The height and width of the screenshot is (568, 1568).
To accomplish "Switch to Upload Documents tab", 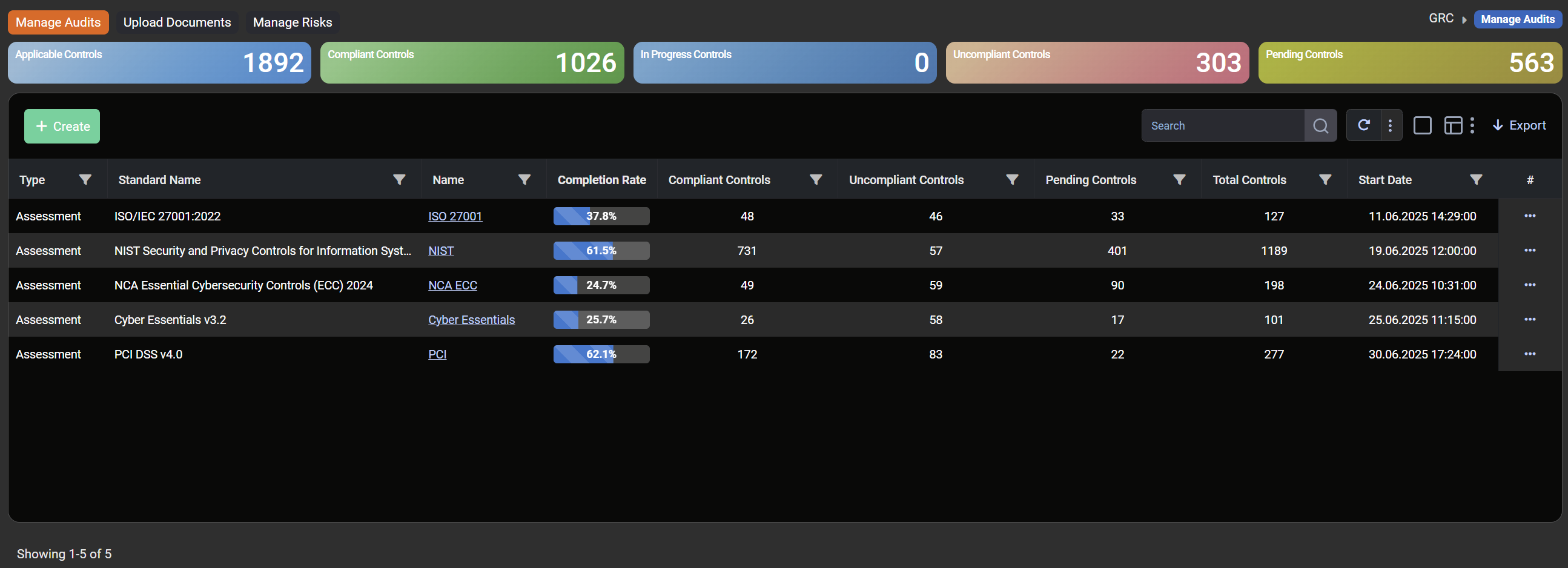I will click(x=177, y=22).
